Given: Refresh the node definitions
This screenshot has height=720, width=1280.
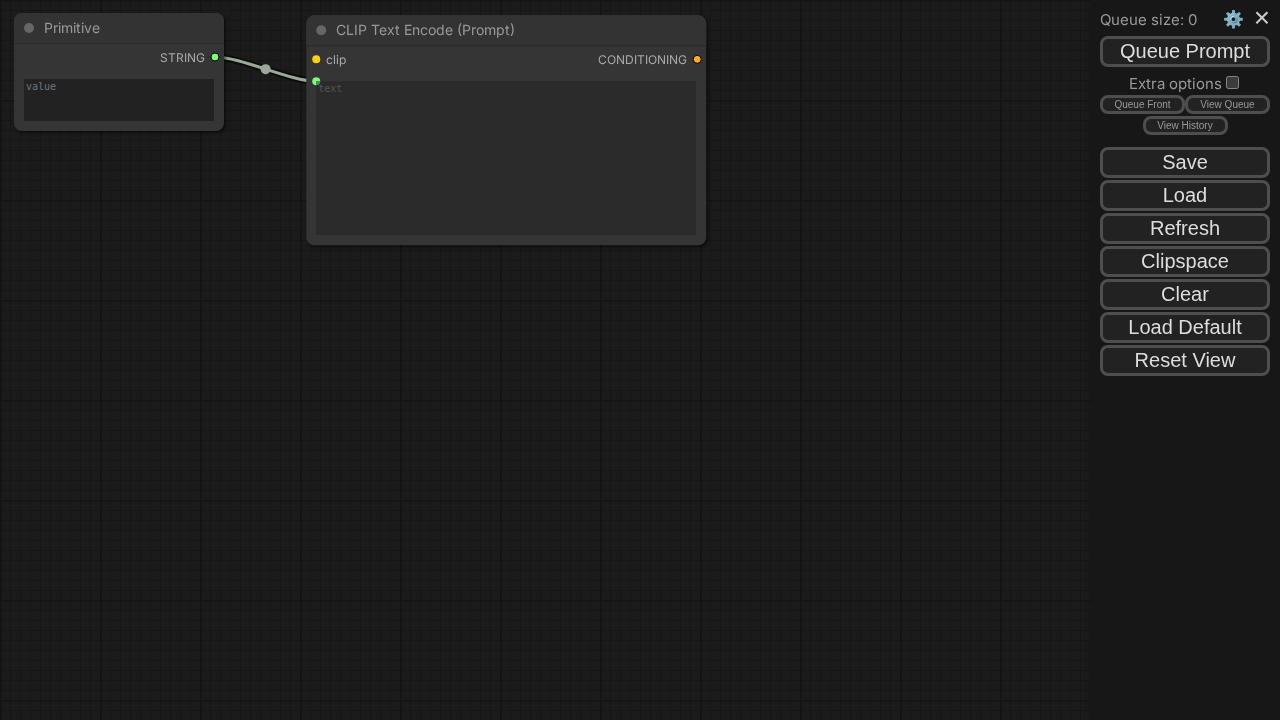Looking at the screenshot, I should [1184, 228].
